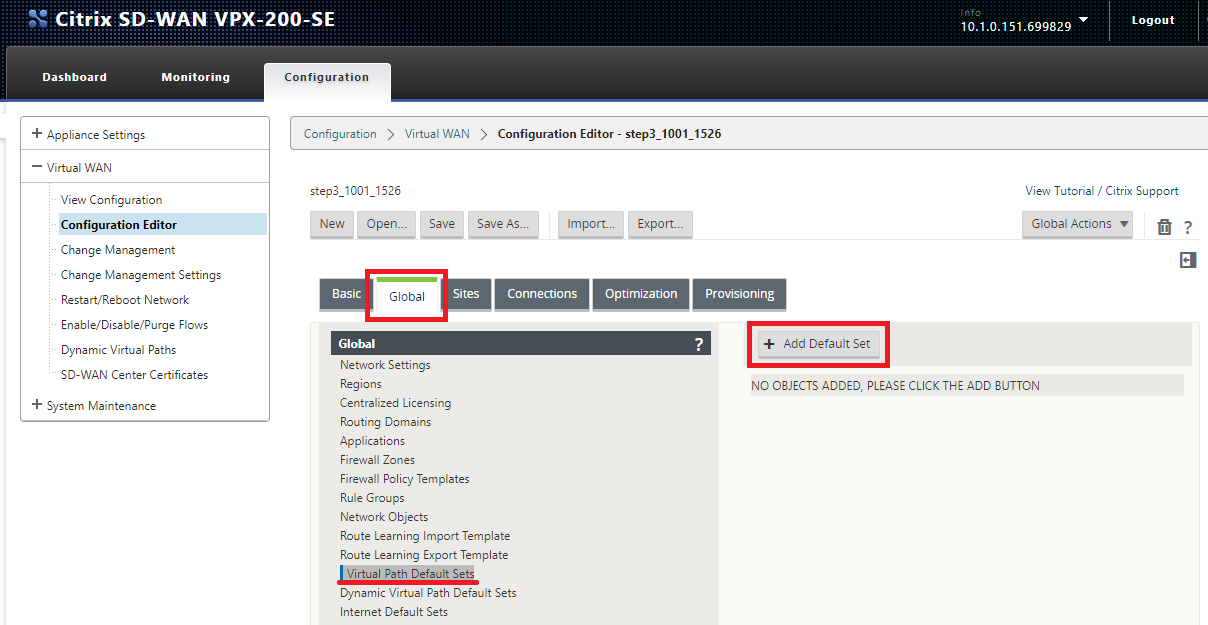
Task: Select Virtual Path Default Sets in Global list
Action: (407, 573)
